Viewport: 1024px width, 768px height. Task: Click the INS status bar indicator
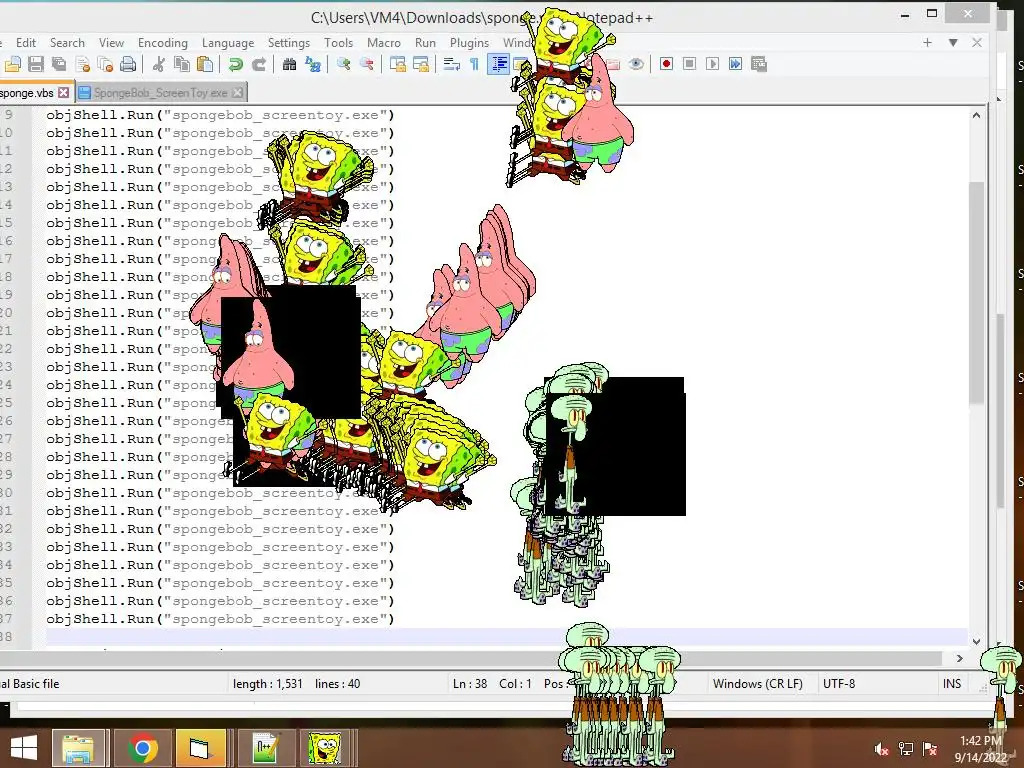click(x=952, y=684)
